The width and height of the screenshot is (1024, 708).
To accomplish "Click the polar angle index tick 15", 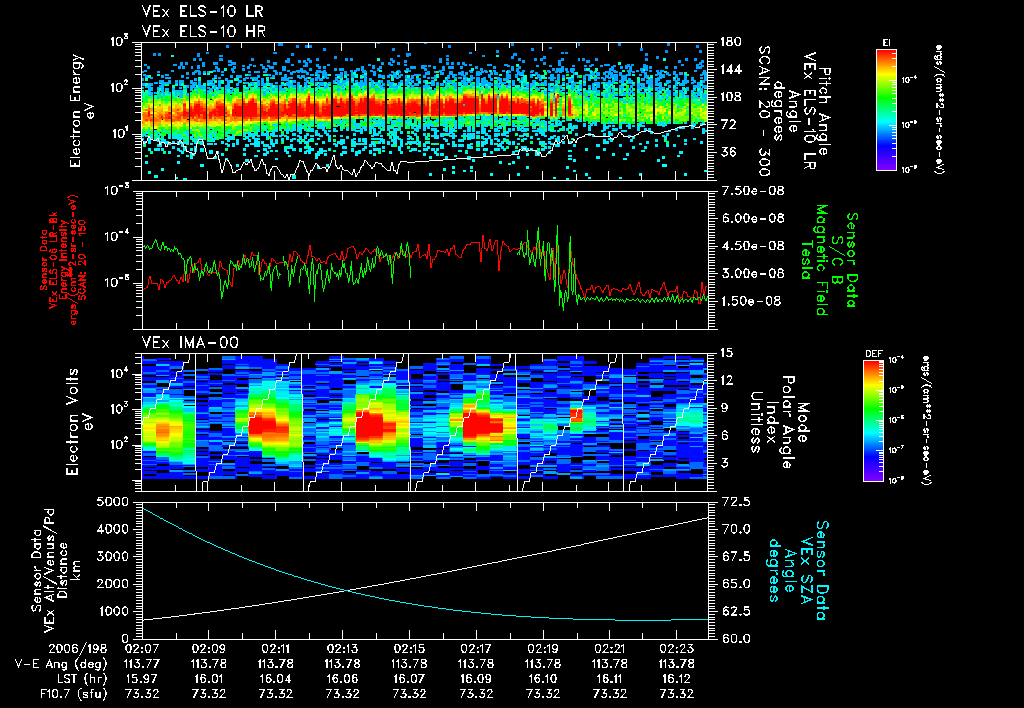I will [726, 353].
